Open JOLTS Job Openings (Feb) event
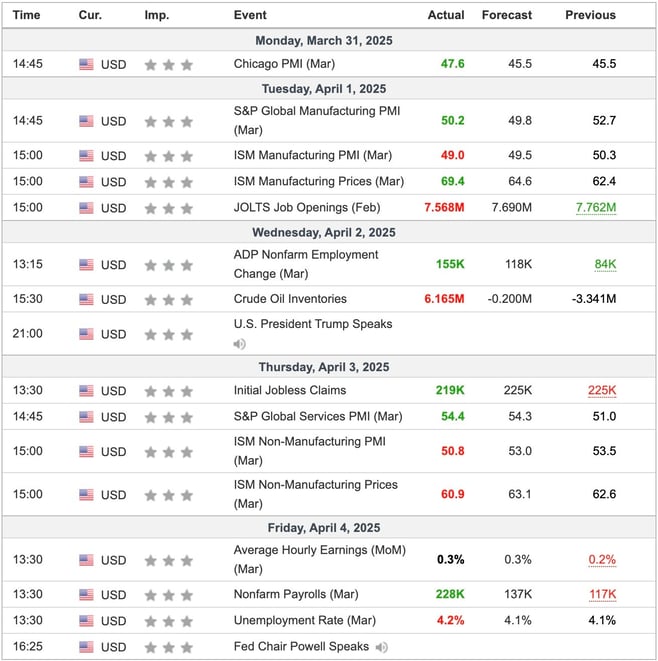This screenshot has height=661, width=658. (307, 208)
